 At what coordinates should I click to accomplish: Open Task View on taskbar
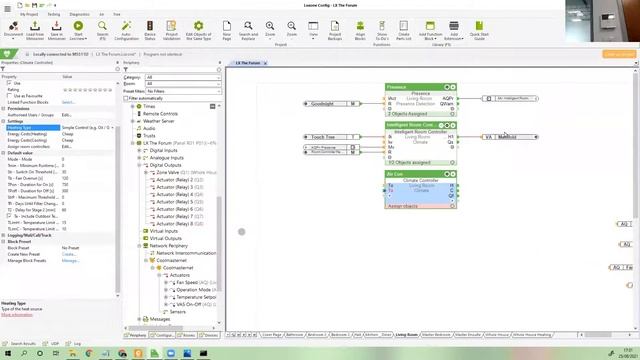point(56,353)
